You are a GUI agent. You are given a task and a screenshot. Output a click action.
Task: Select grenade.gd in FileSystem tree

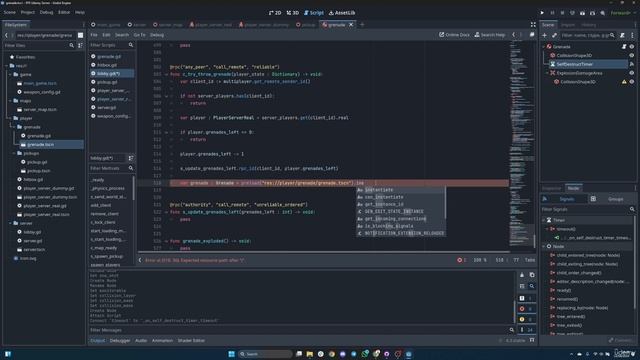(x=39, y=136)
